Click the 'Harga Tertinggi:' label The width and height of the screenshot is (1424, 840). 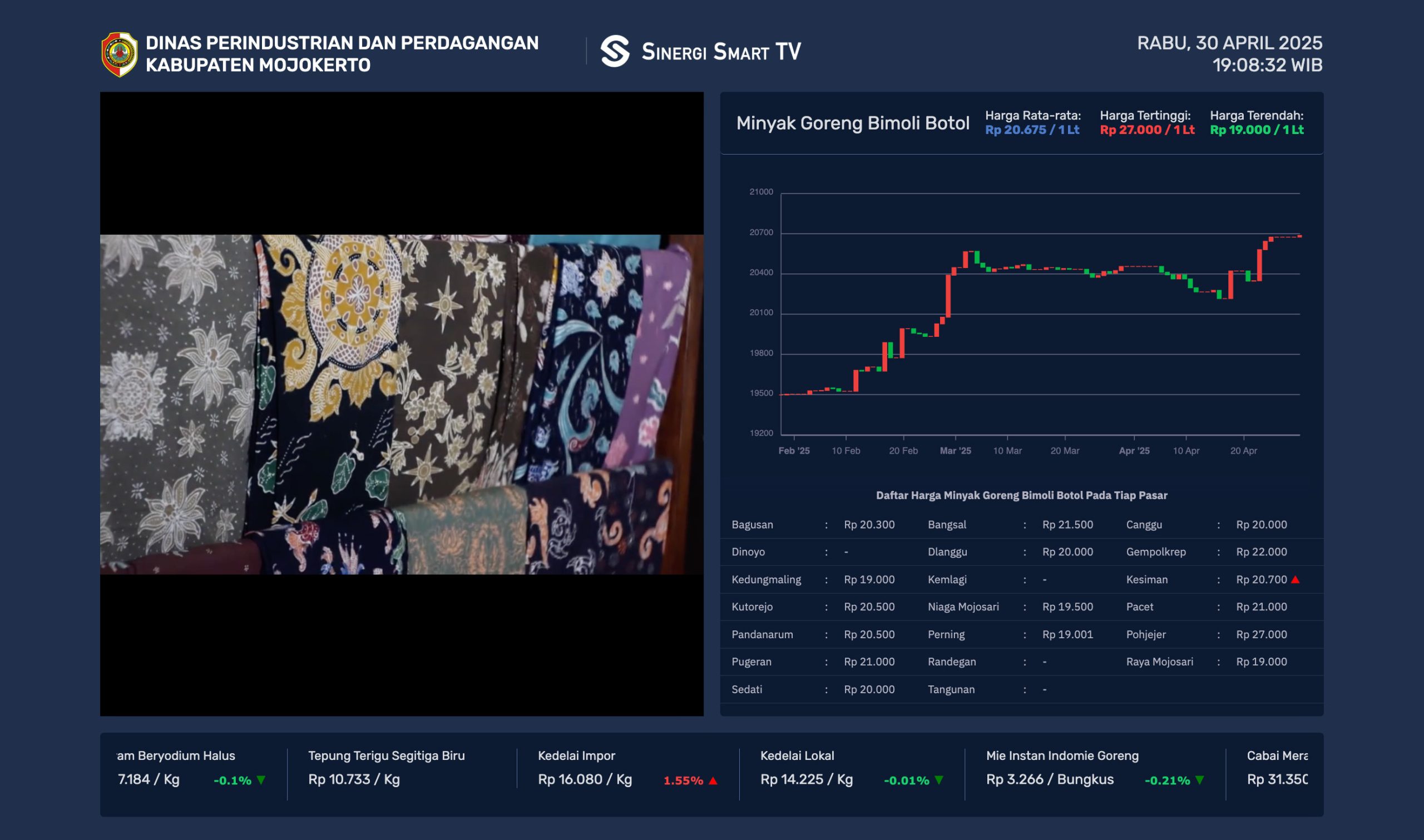point(1145,116)
